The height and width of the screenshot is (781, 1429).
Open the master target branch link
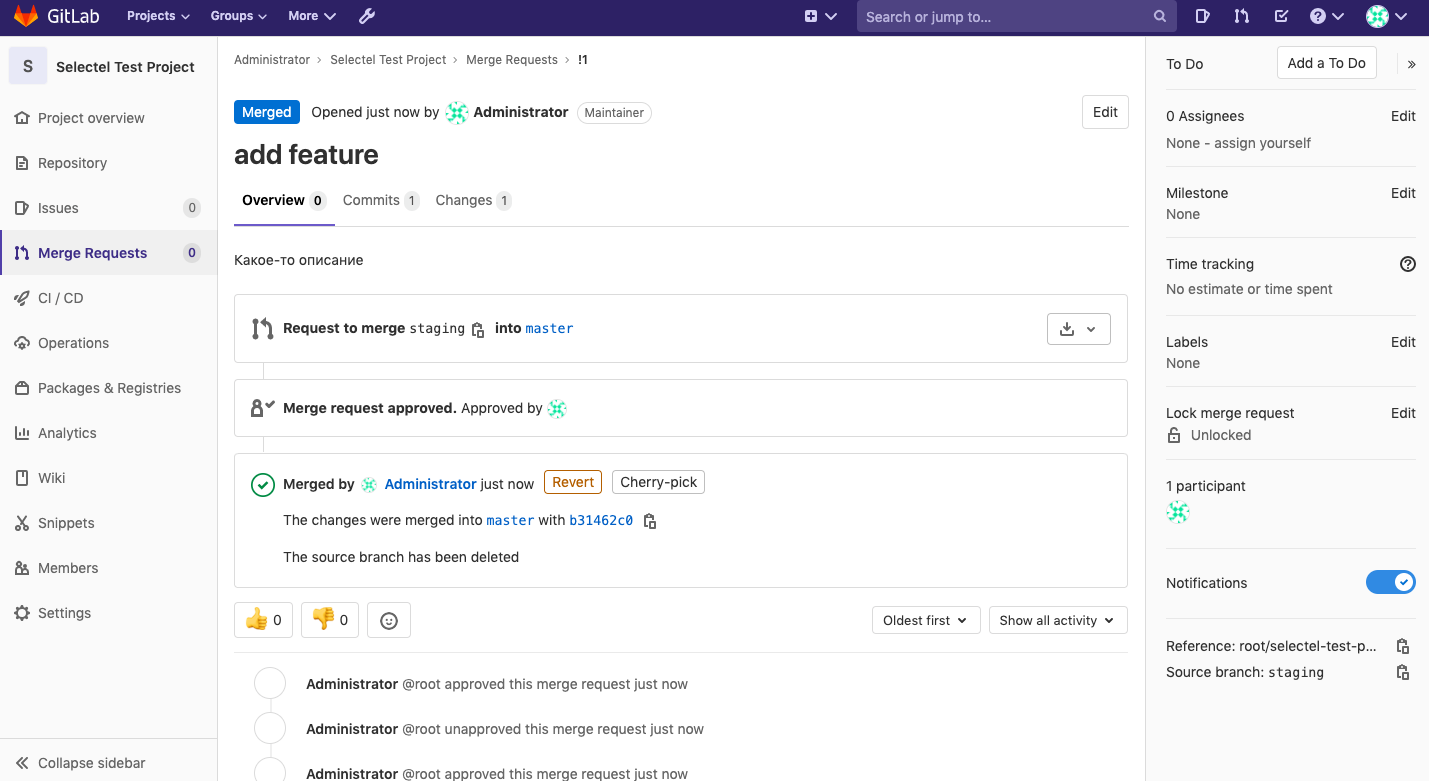tap(549, 328)
